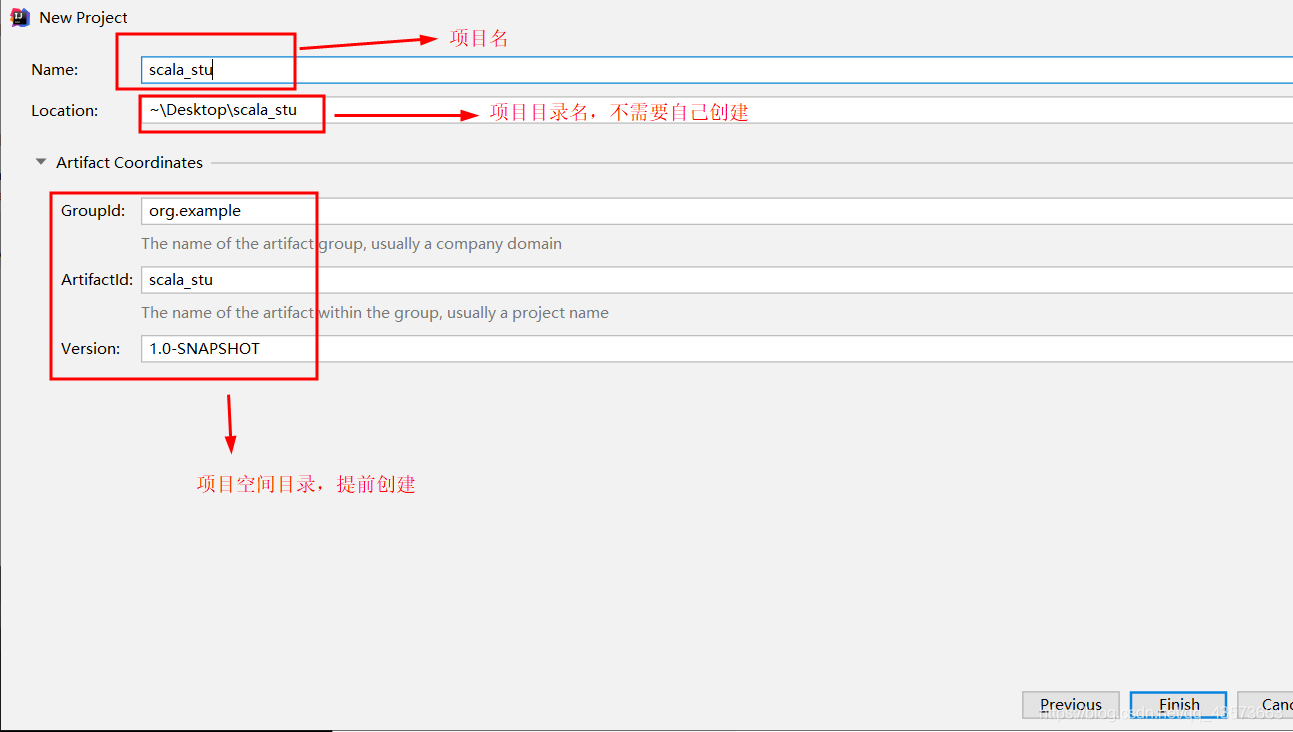Image resolution: width=1293 pixels, height=732 pixels.
Task: Click into the Name input field
Action: point(717,70)
